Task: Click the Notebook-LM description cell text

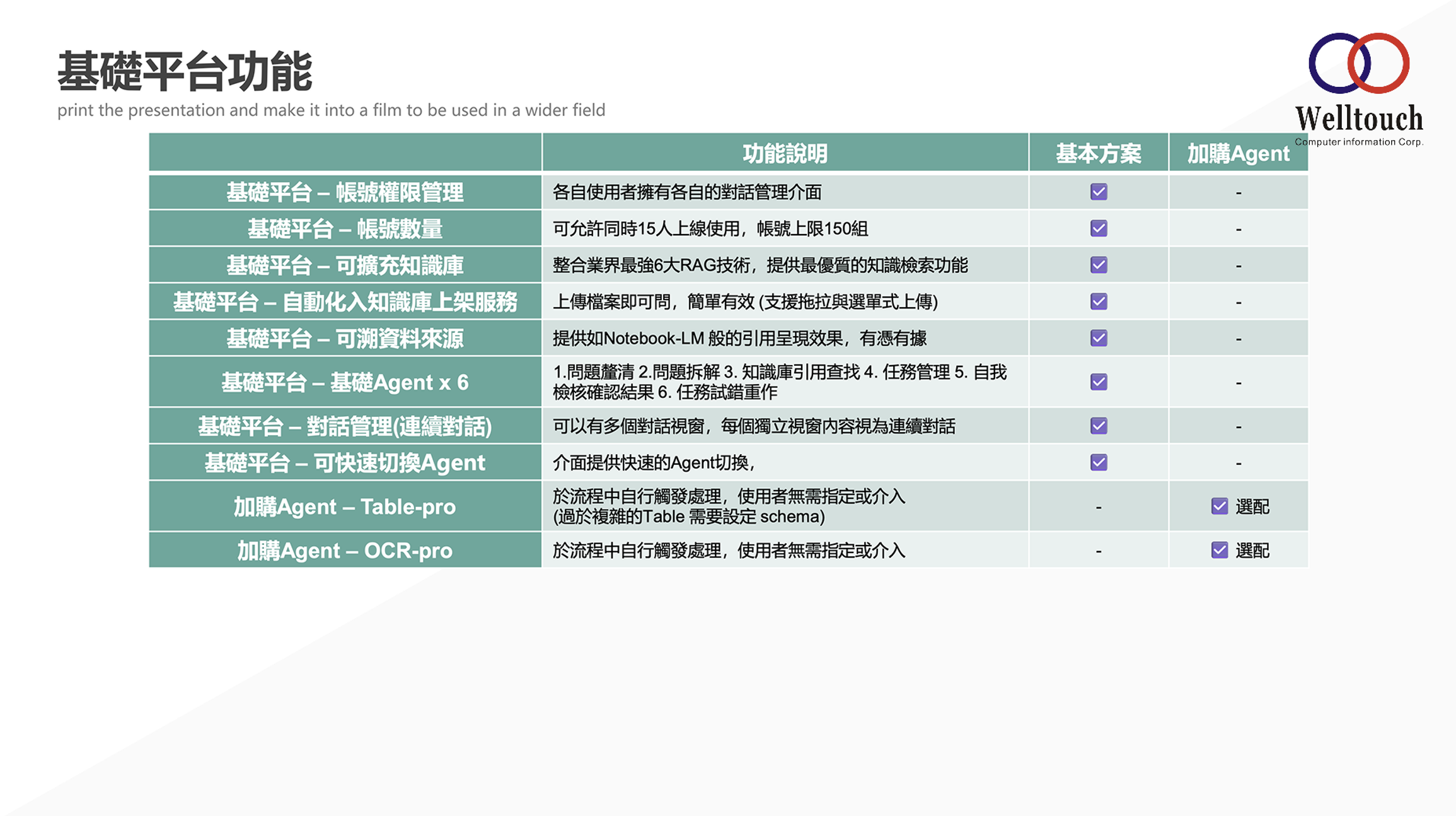Action: pos(739,339)
